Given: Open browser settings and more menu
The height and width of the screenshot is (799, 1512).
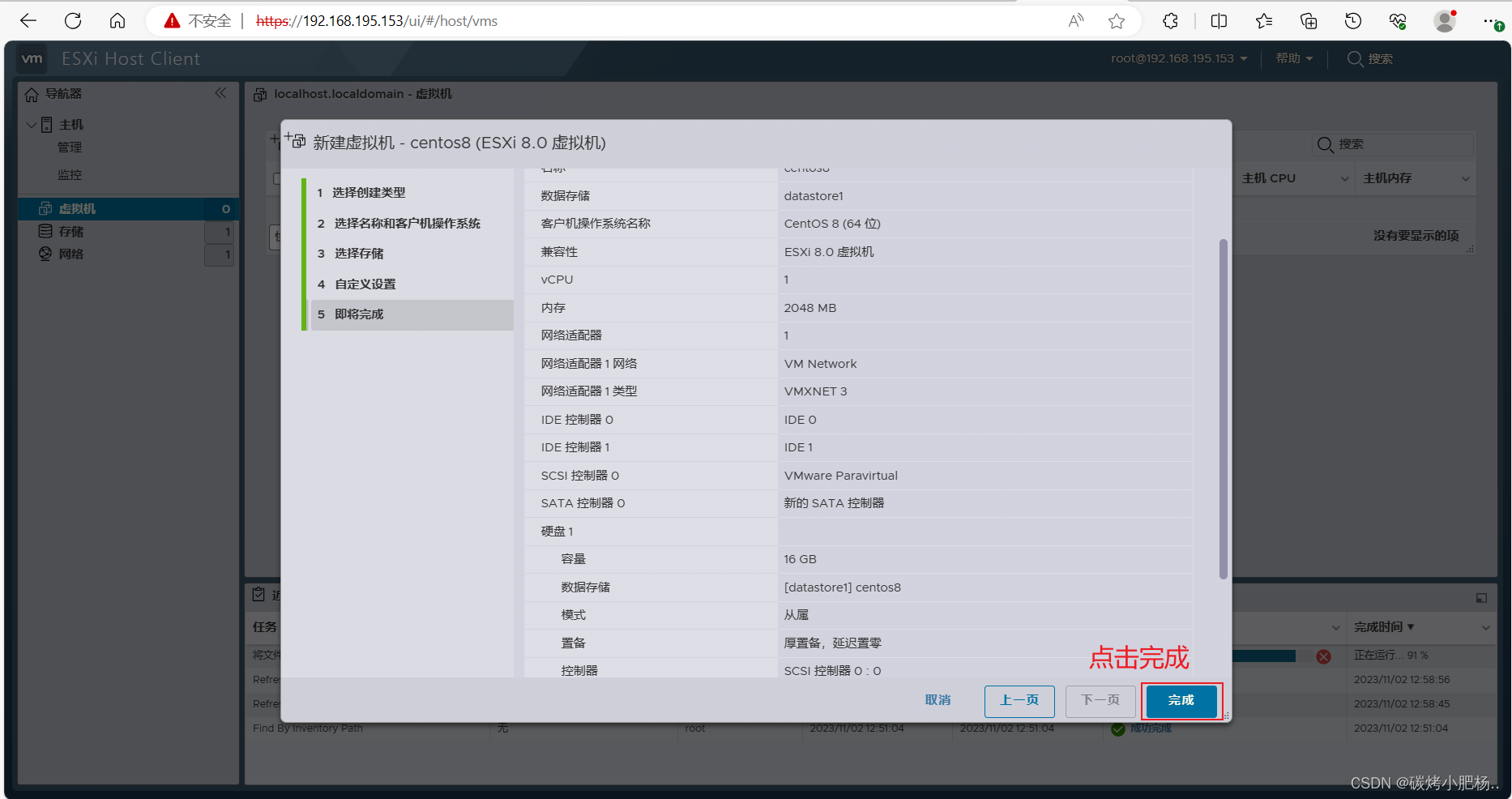Looking at the screenshot, I should (x=1492, y=21).
